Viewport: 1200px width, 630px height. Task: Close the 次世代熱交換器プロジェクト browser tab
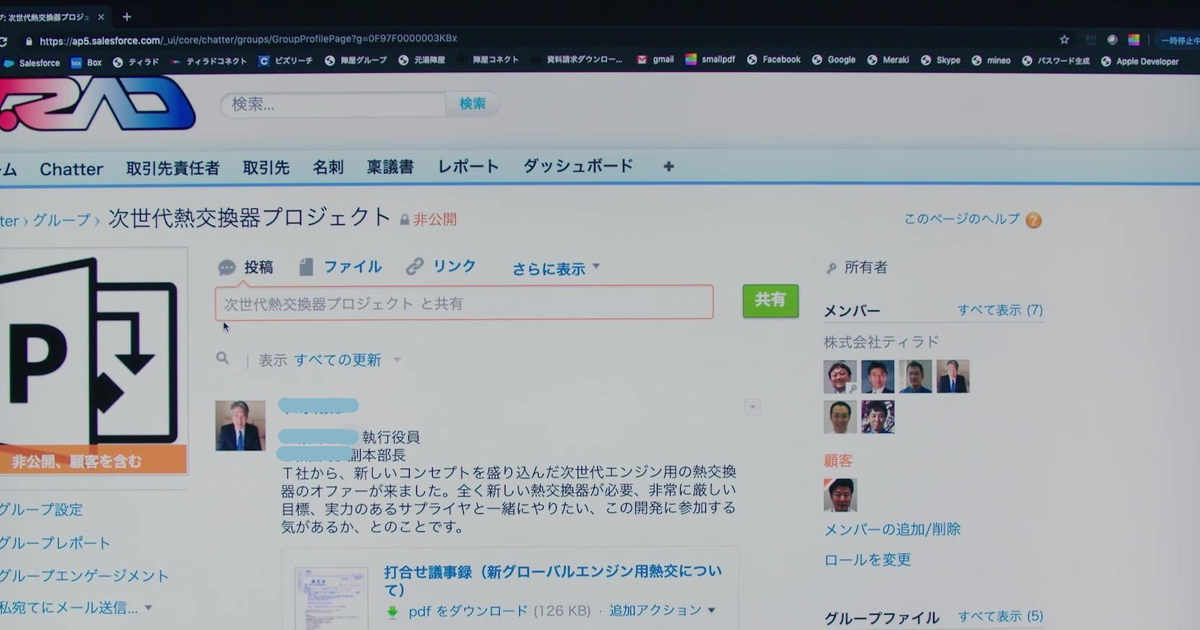click(101, 17)
